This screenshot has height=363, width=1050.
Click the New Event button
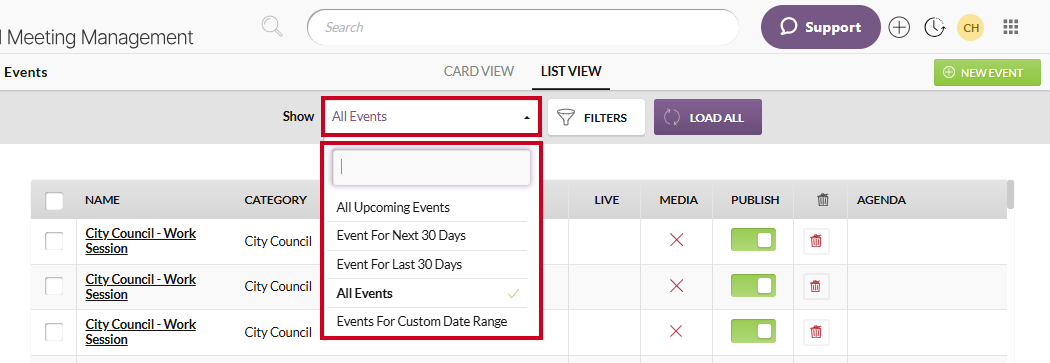987,72
